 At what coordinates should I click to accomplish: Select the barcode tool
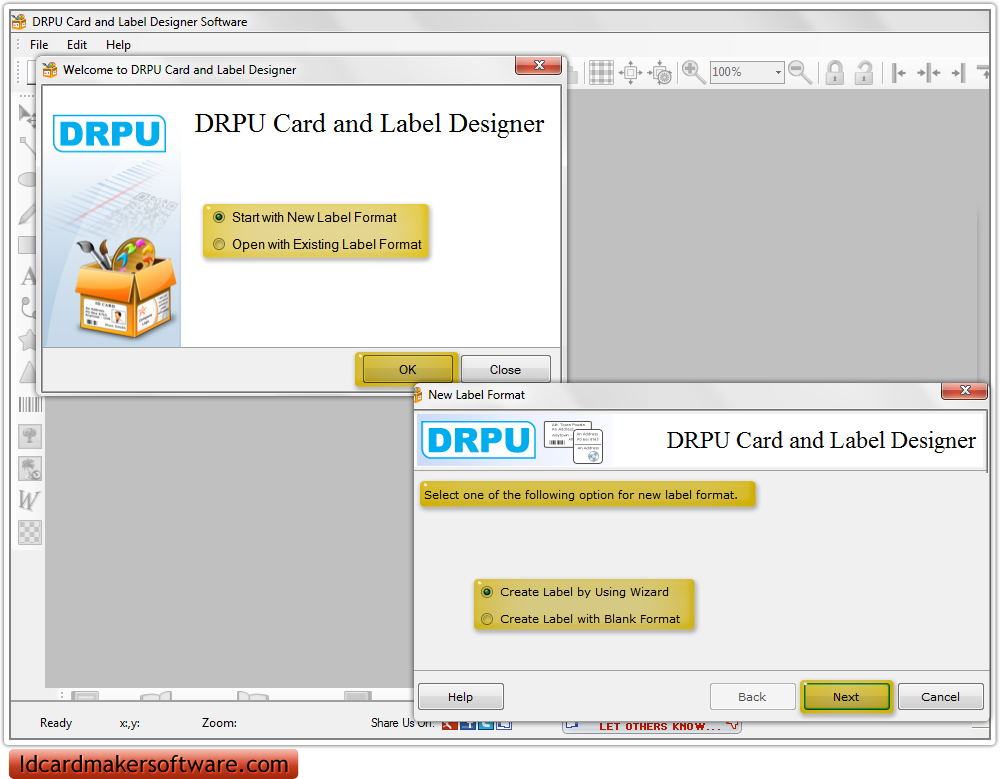[29, 404]
